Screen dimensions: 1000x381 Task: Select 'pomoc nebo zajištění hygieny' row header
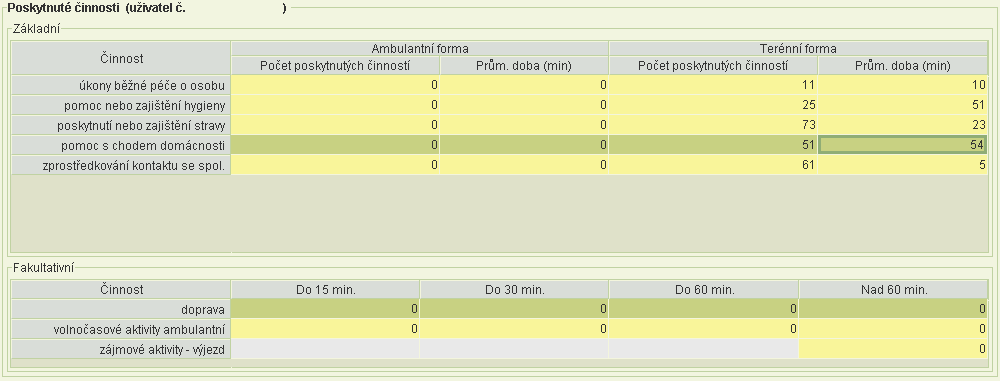tap(121, 105)
